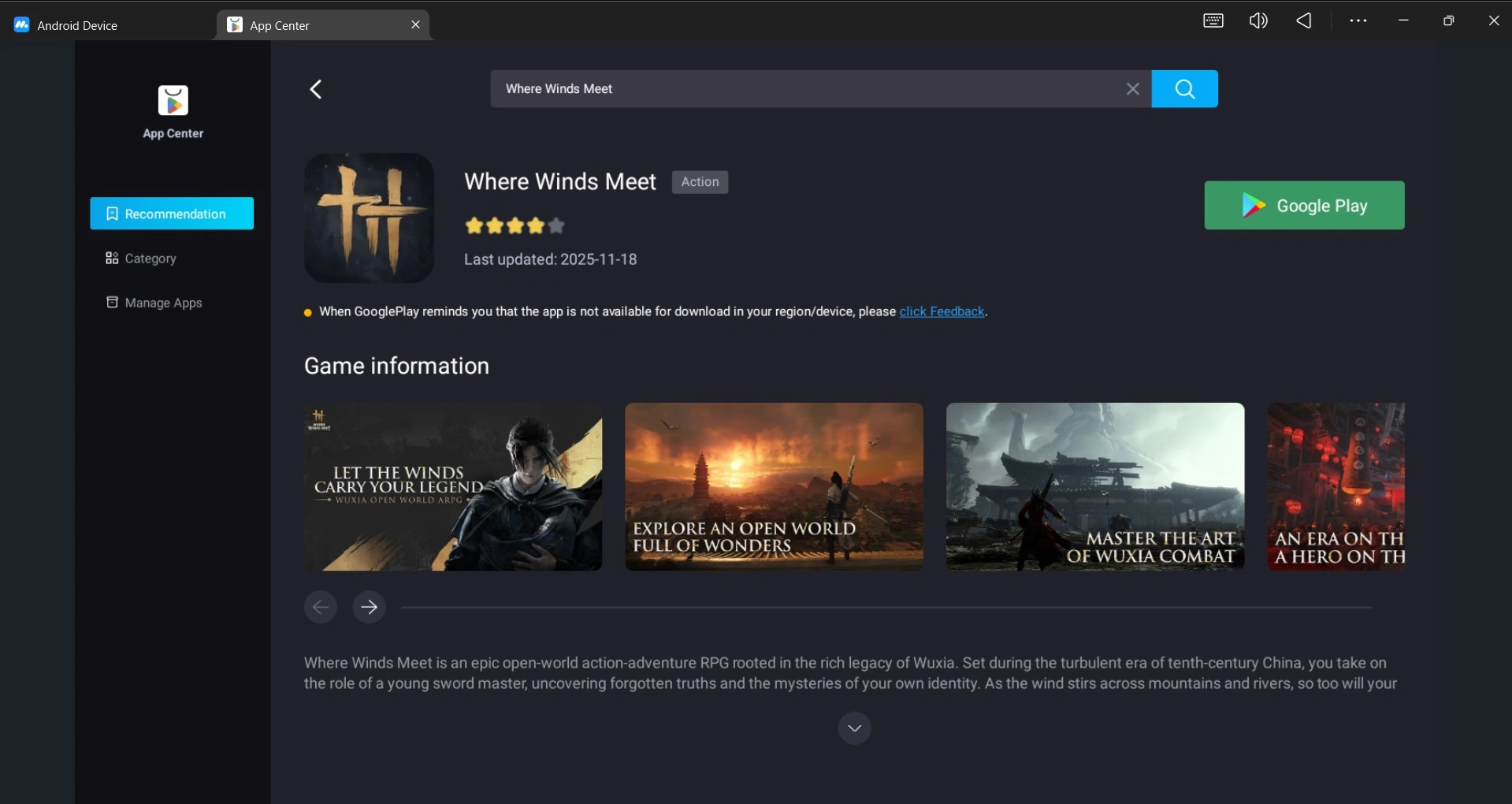Expand the game description chevron
The width and height of the screenshot is (1512, 804).
point(854,728)
